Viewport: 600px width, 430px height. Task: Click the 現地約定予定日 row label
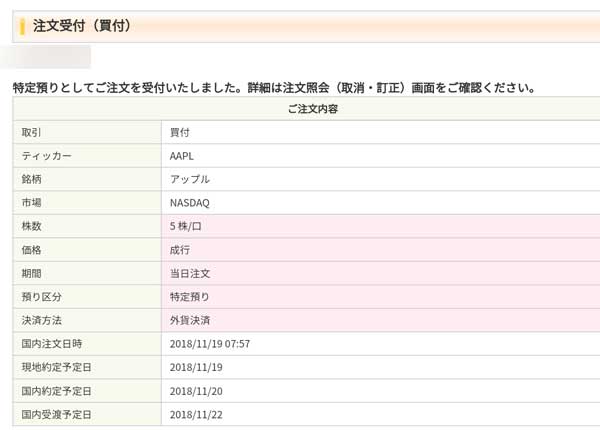click(56, 367)
